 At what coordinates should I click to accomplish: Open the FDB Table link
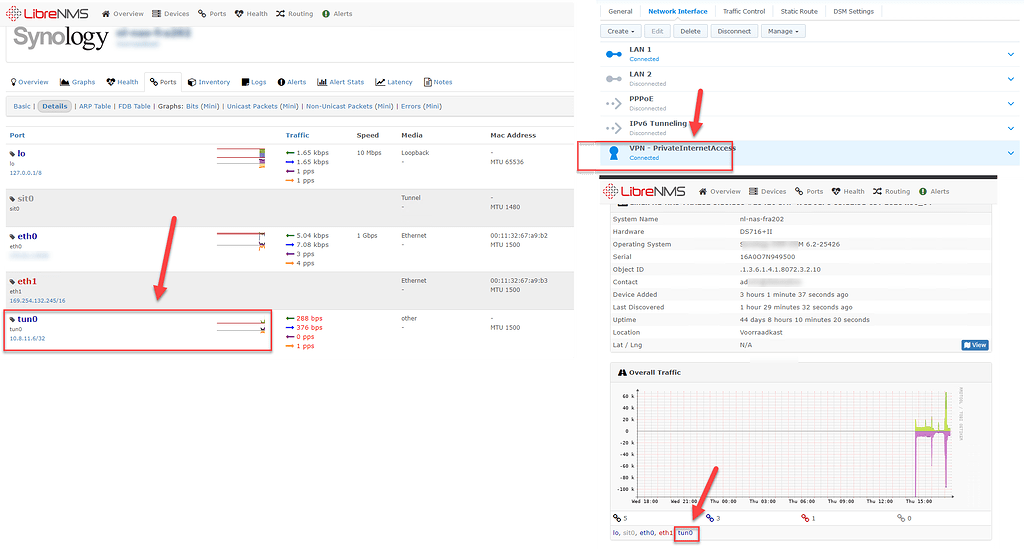(x=134, y=106)
